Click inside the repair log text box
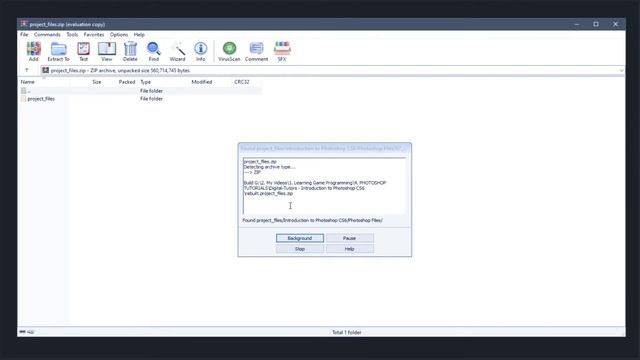This screenshot has height=360, width=640. (324, 186)
